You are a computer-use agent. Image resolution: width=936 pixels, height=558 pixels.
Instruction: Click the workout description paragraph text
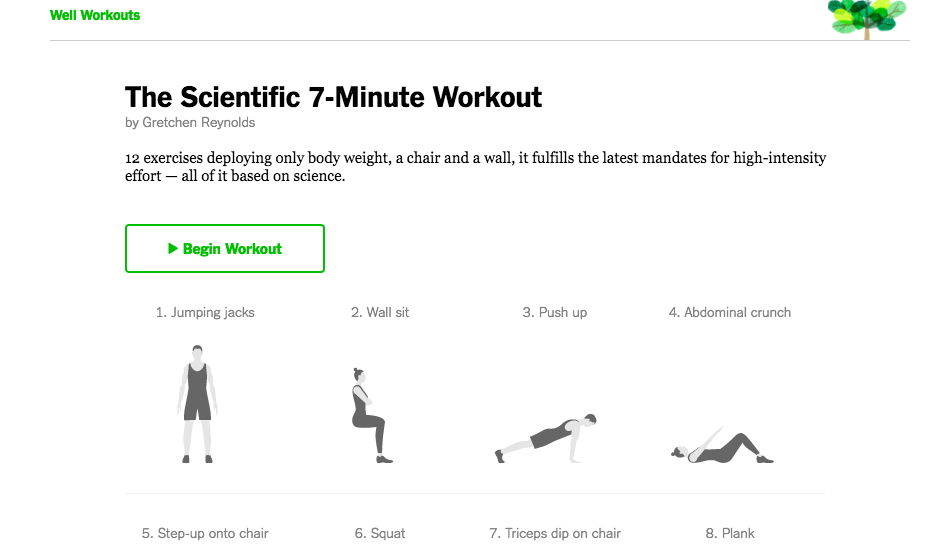(x=475, y=167)
